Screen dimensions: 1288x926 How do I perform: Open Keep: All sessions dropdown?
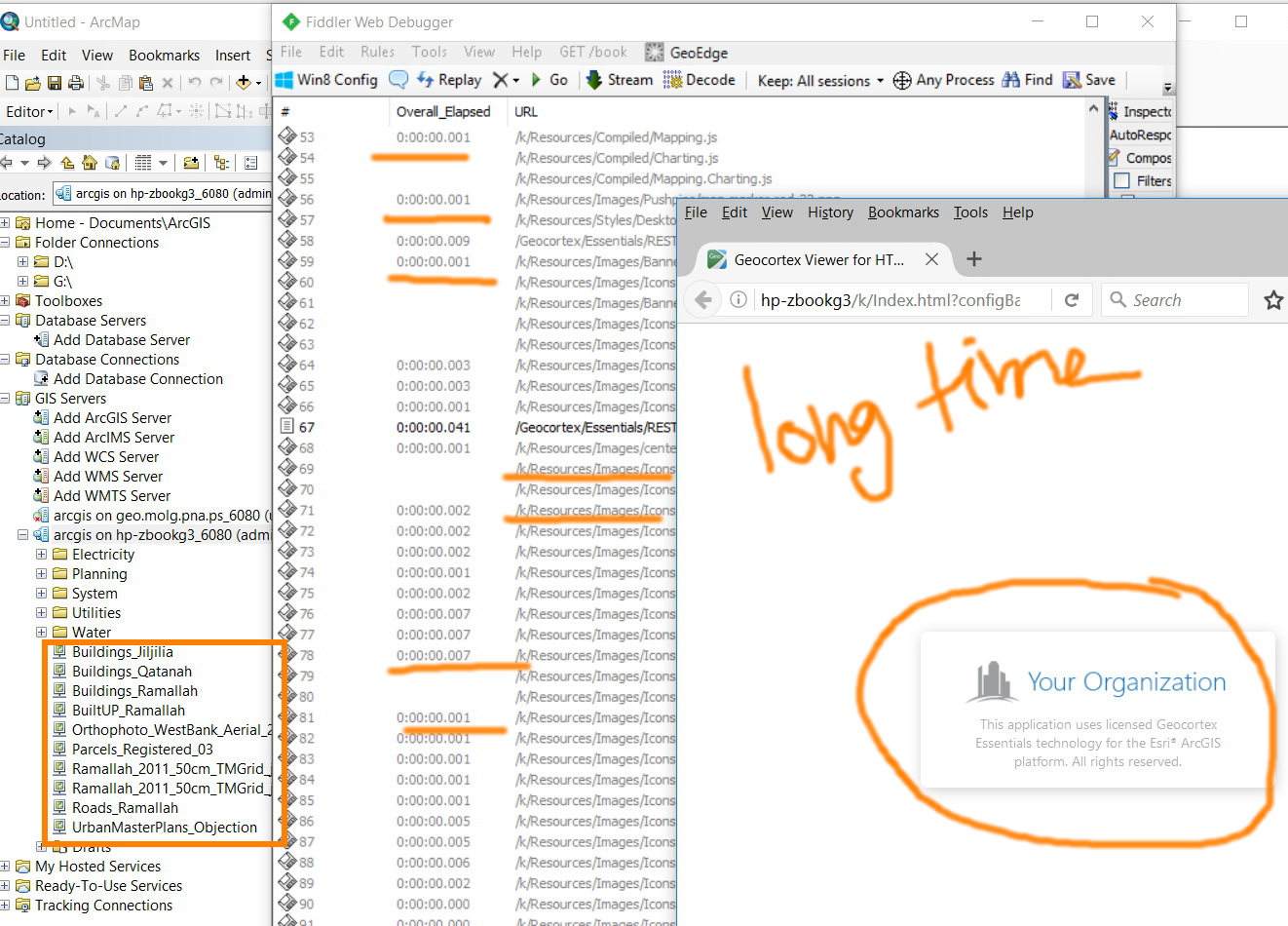pos(820,81)
